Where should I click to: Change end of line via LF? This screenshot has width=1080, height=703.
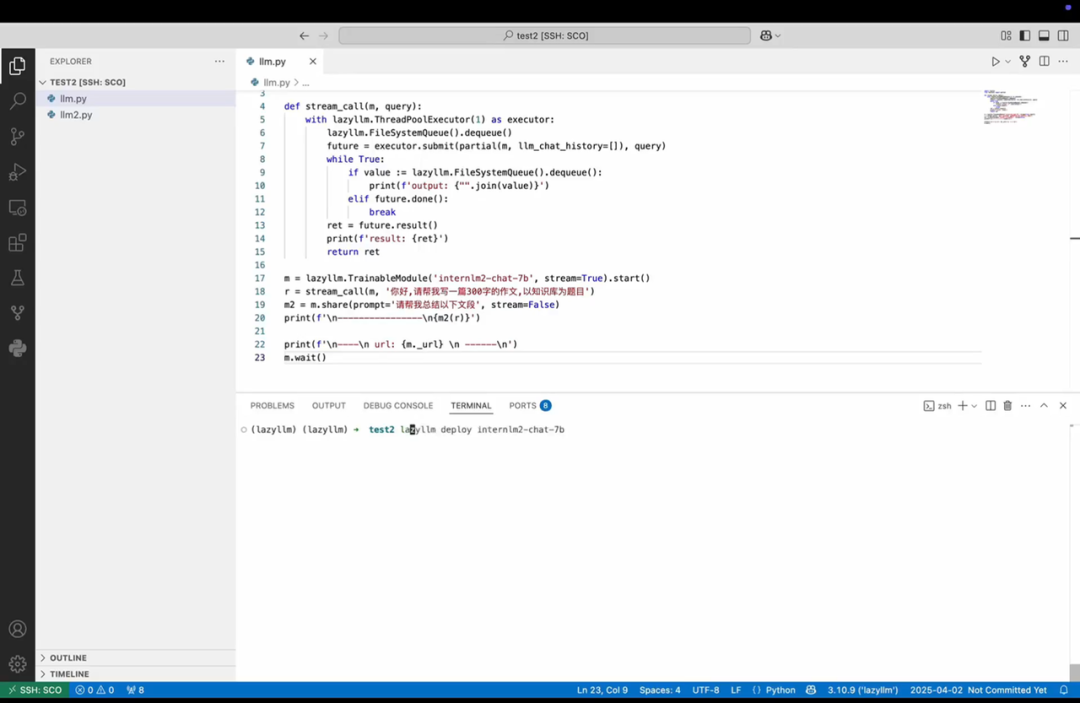click(736, 690)
